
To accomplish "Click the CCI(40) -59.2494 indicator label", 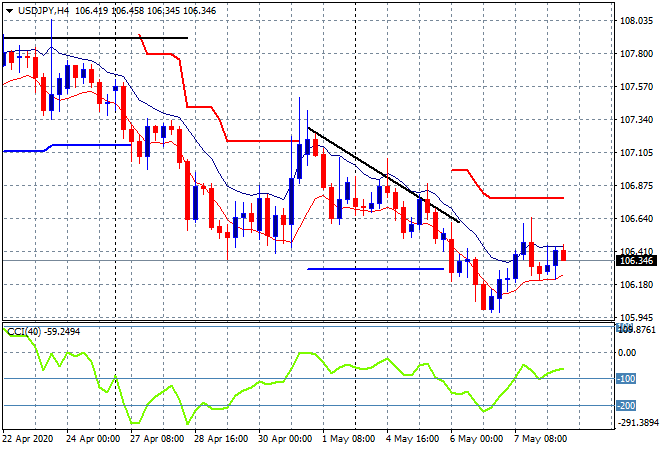I will [x=44, y=332].
